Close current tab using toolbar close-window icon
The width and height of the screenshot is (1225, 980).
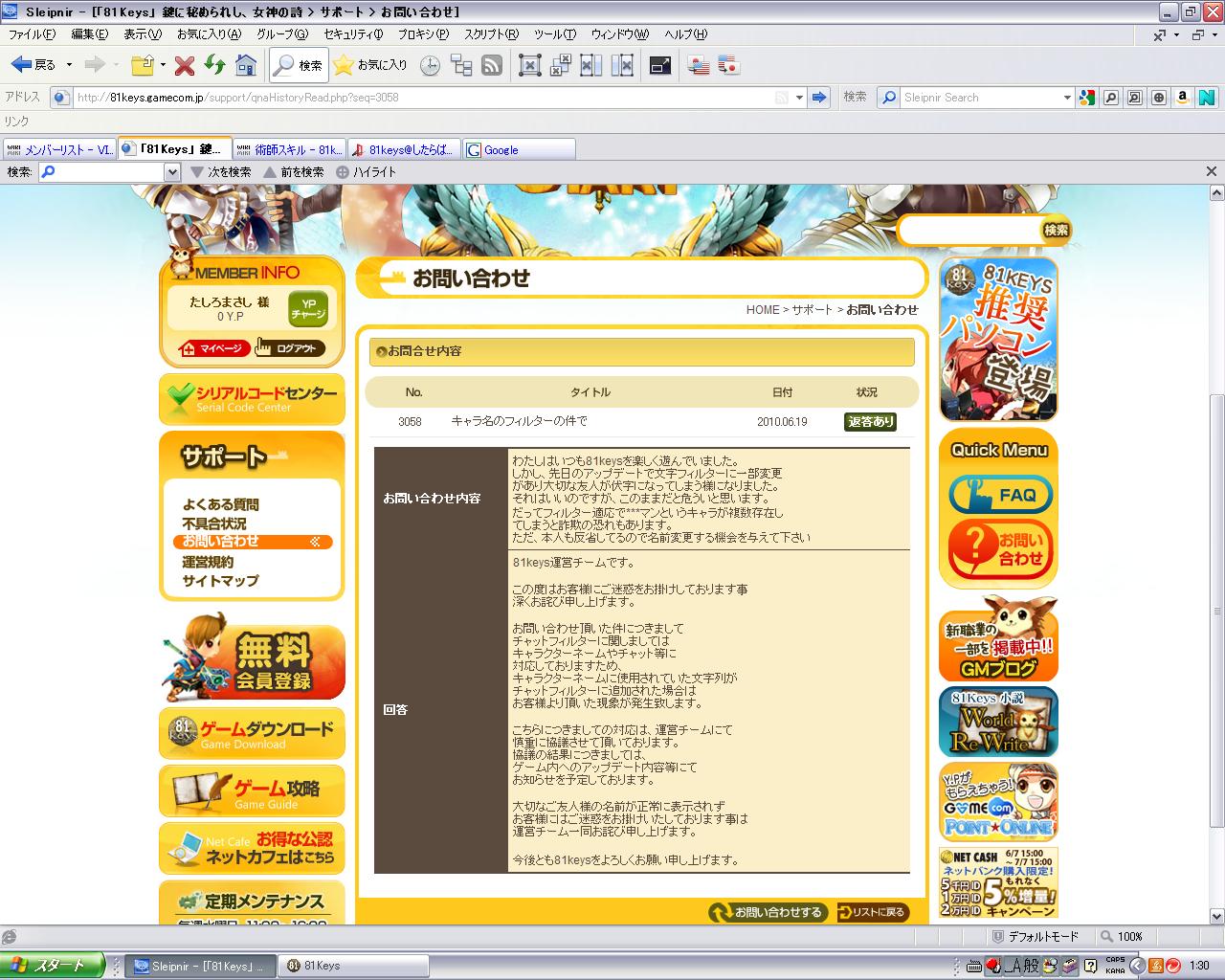pos(529,65)
